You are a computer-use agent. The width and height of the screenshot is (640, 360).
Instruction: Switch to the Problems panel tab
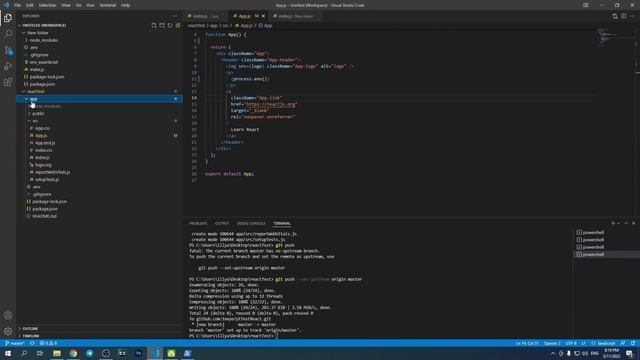(198, 223)
